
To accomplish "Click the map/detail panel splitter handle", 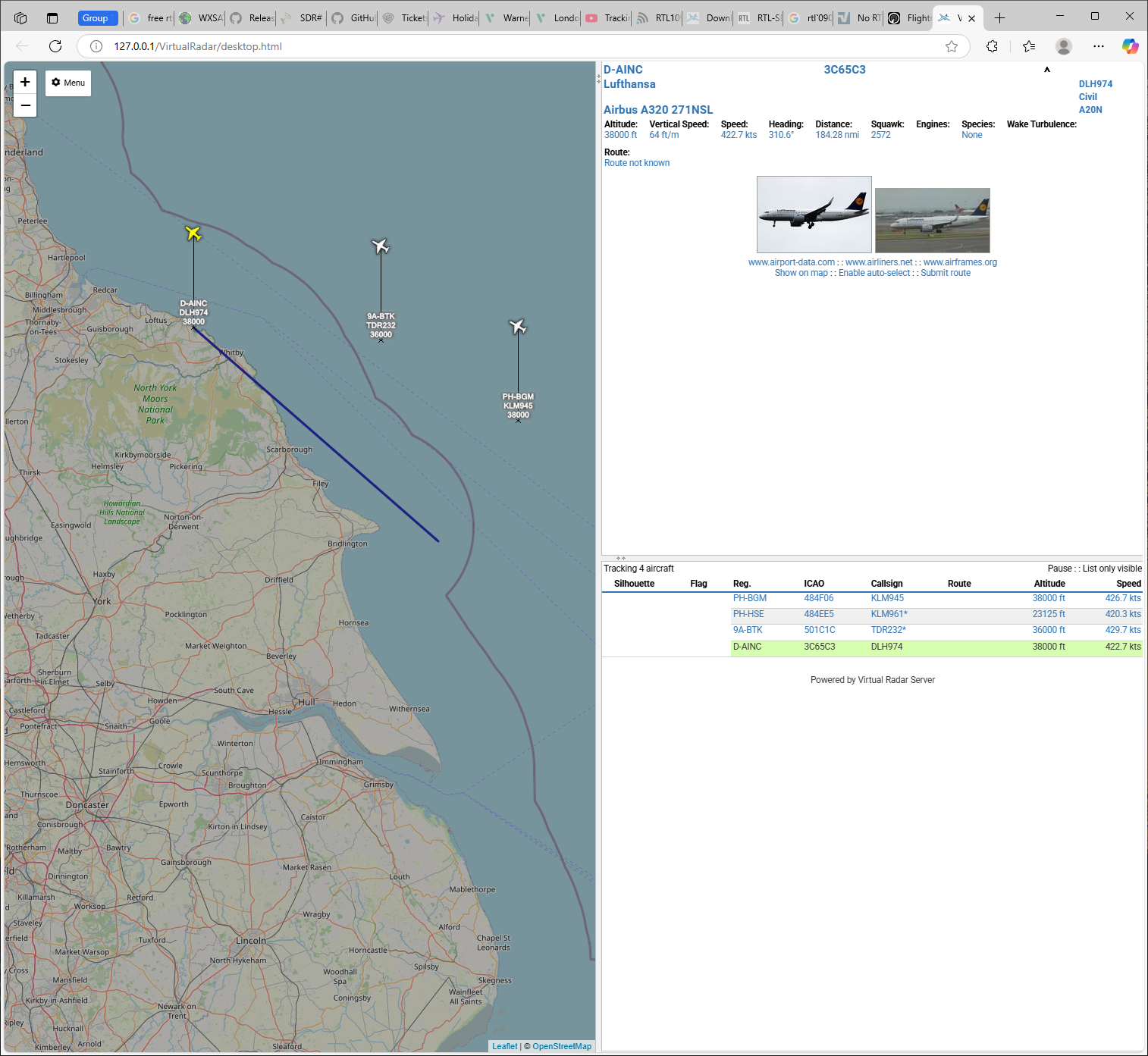I will tap(598, 78).
